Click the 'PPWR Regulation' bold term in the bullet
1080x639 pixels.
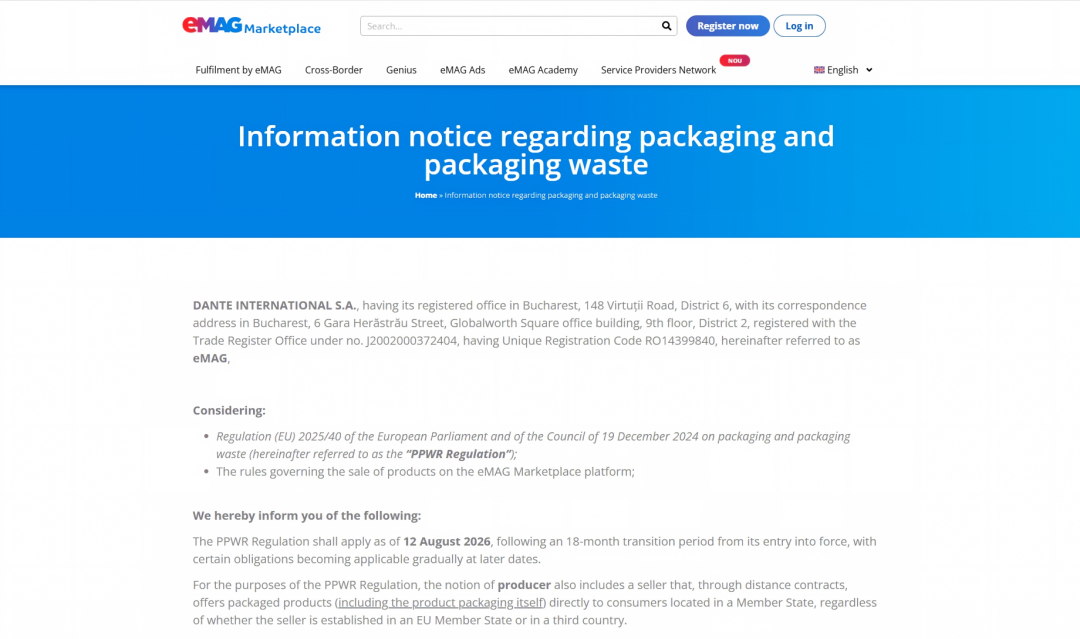click(459, 454)
